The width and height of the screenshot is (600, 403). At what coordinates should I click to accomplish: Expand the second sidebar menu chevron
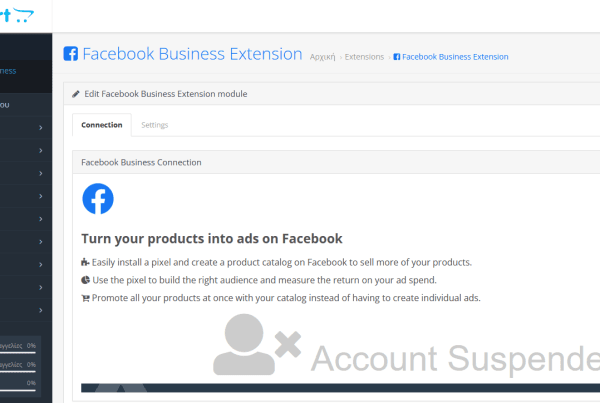pos(41,151)
